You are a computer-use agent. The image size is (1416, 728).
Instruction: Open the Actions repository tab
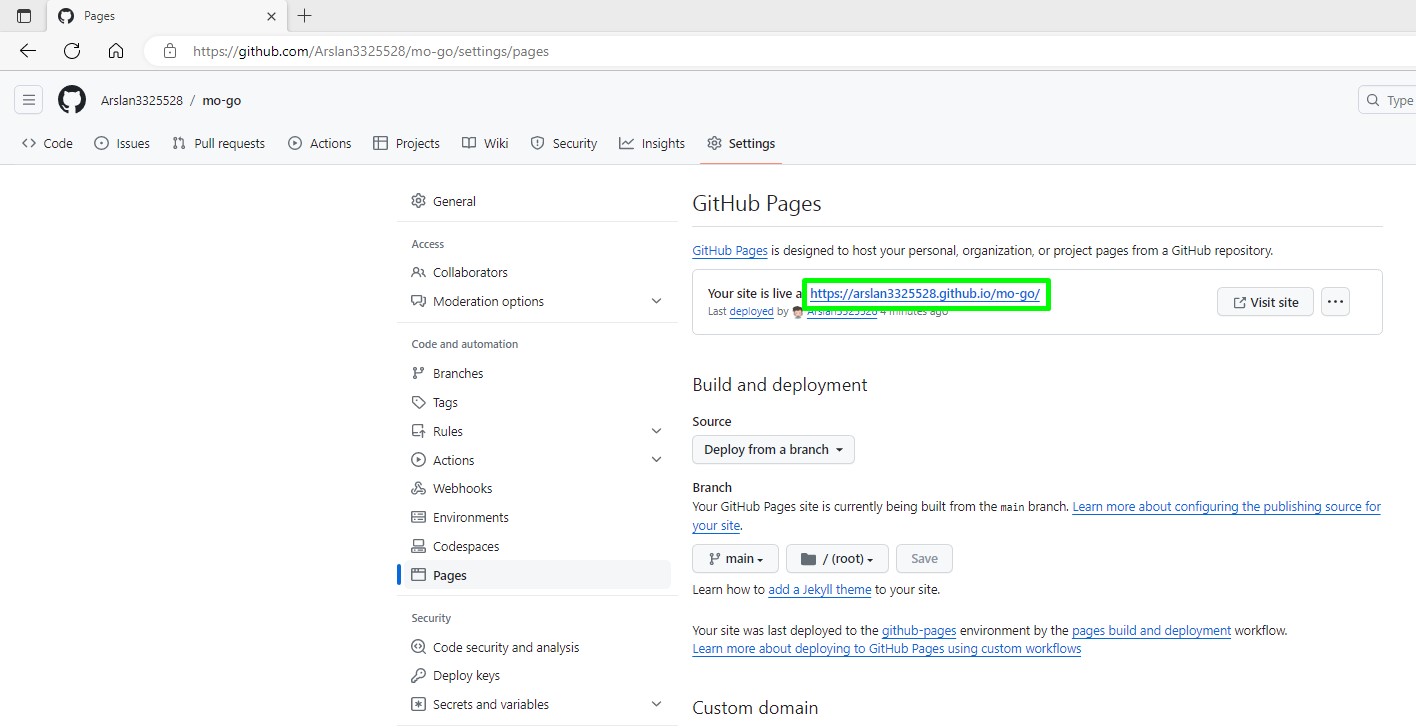[320, 143]
